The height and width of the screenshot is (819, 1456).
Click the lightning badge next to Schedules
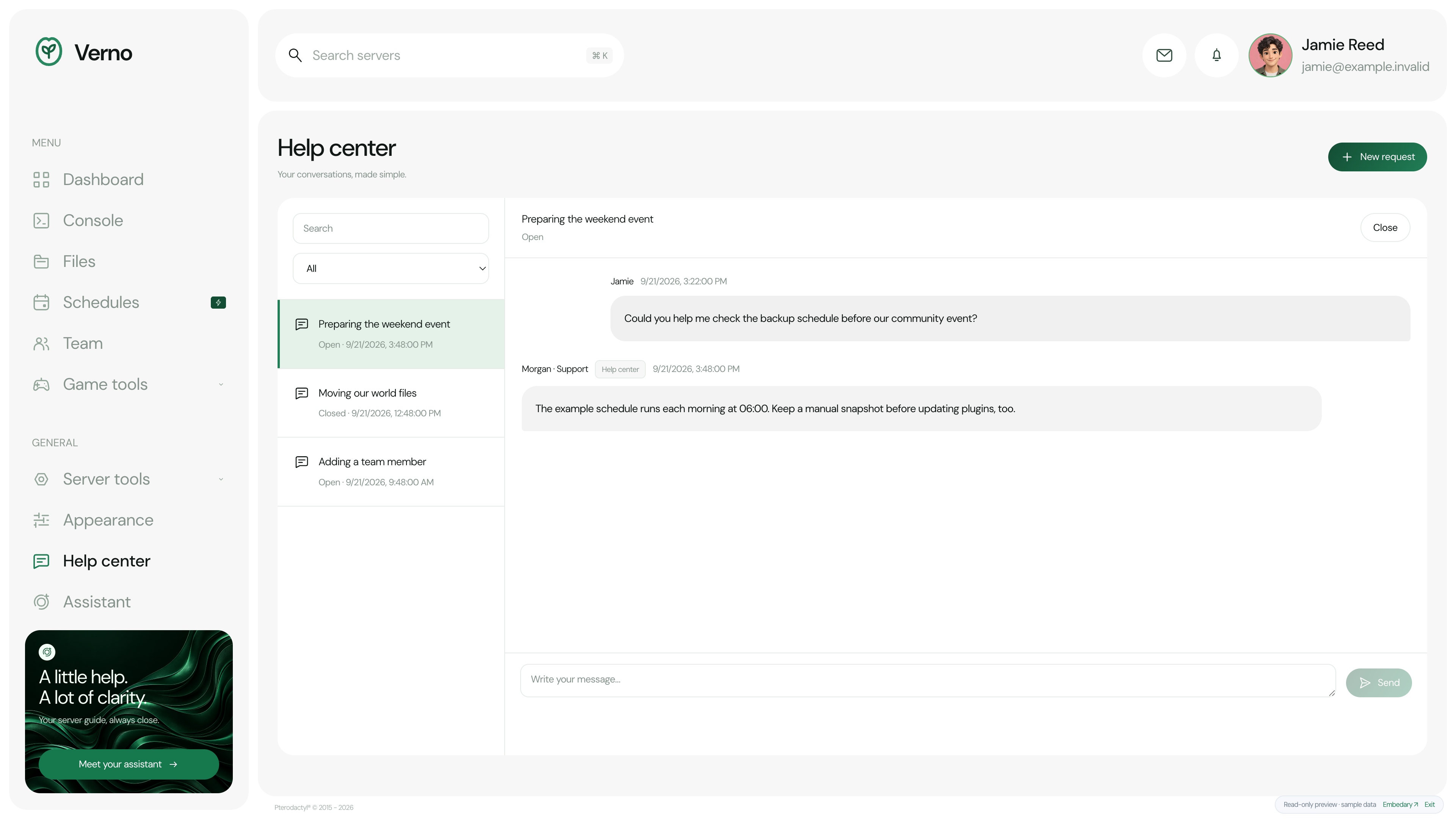point(218,303)
